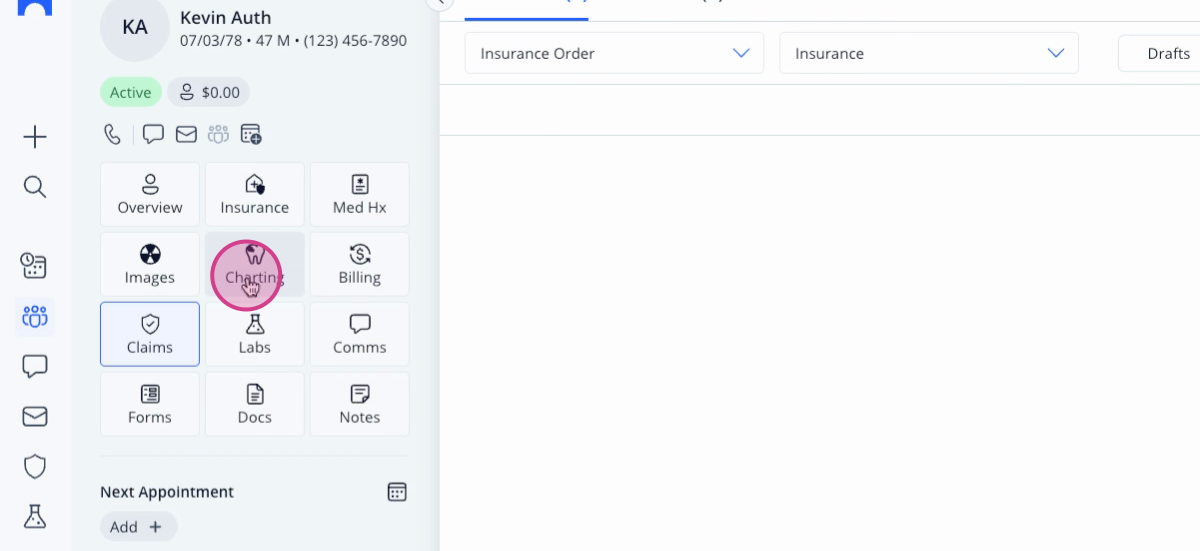Image resolution: width=1200 pixels, height=551 pixels.
Task: Click the add appointment calendar-plus icon
Action: coord(251,134)
